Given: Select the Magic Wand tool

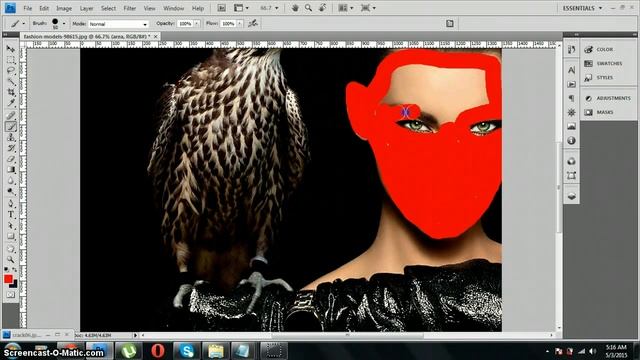Looking at the screenshot, I should click(11, 82).
